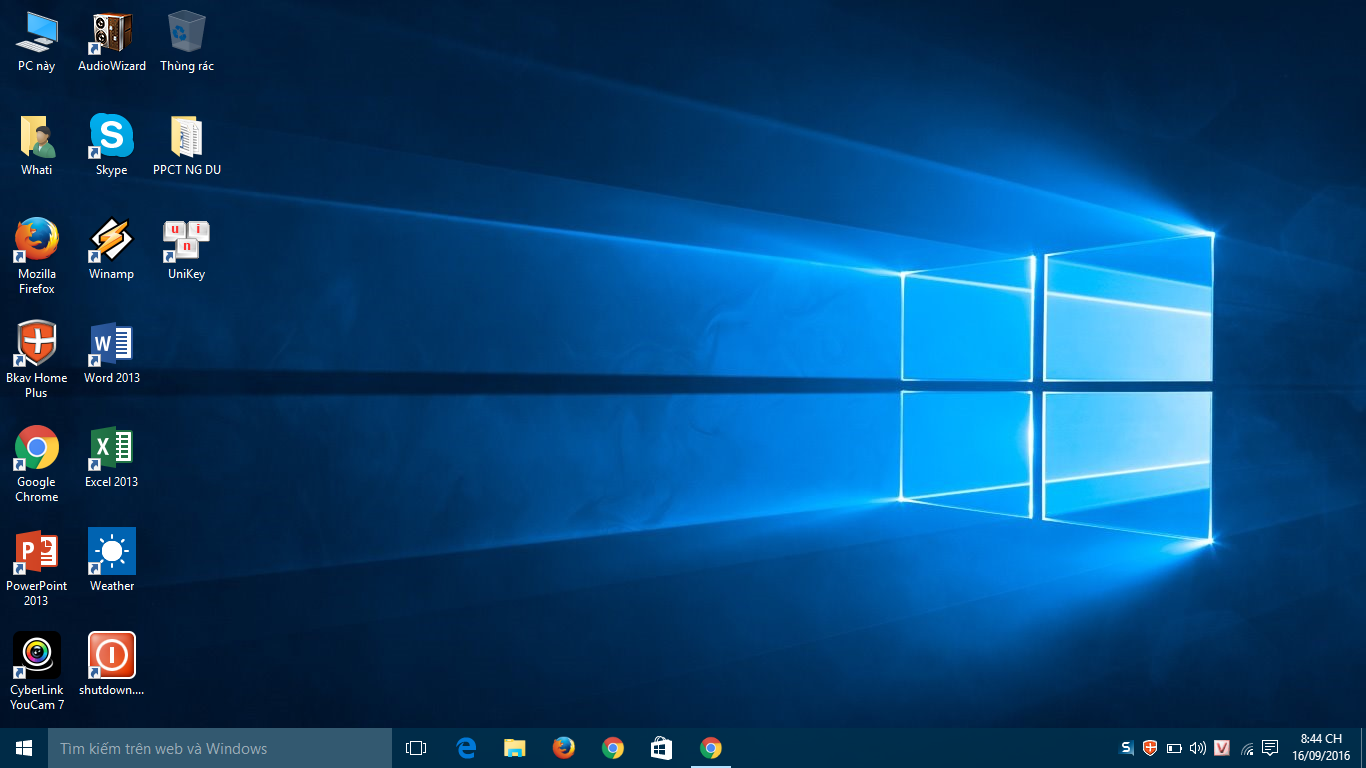1366x768 pixels.
Task: Select the PPCT NG DU folder
Action: [x=186, y=137]
